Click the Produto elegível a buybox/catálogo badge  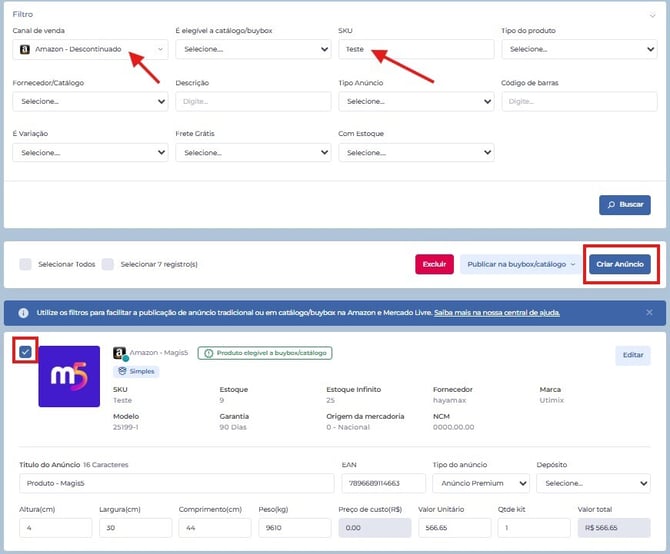click(x=265, y=353)
